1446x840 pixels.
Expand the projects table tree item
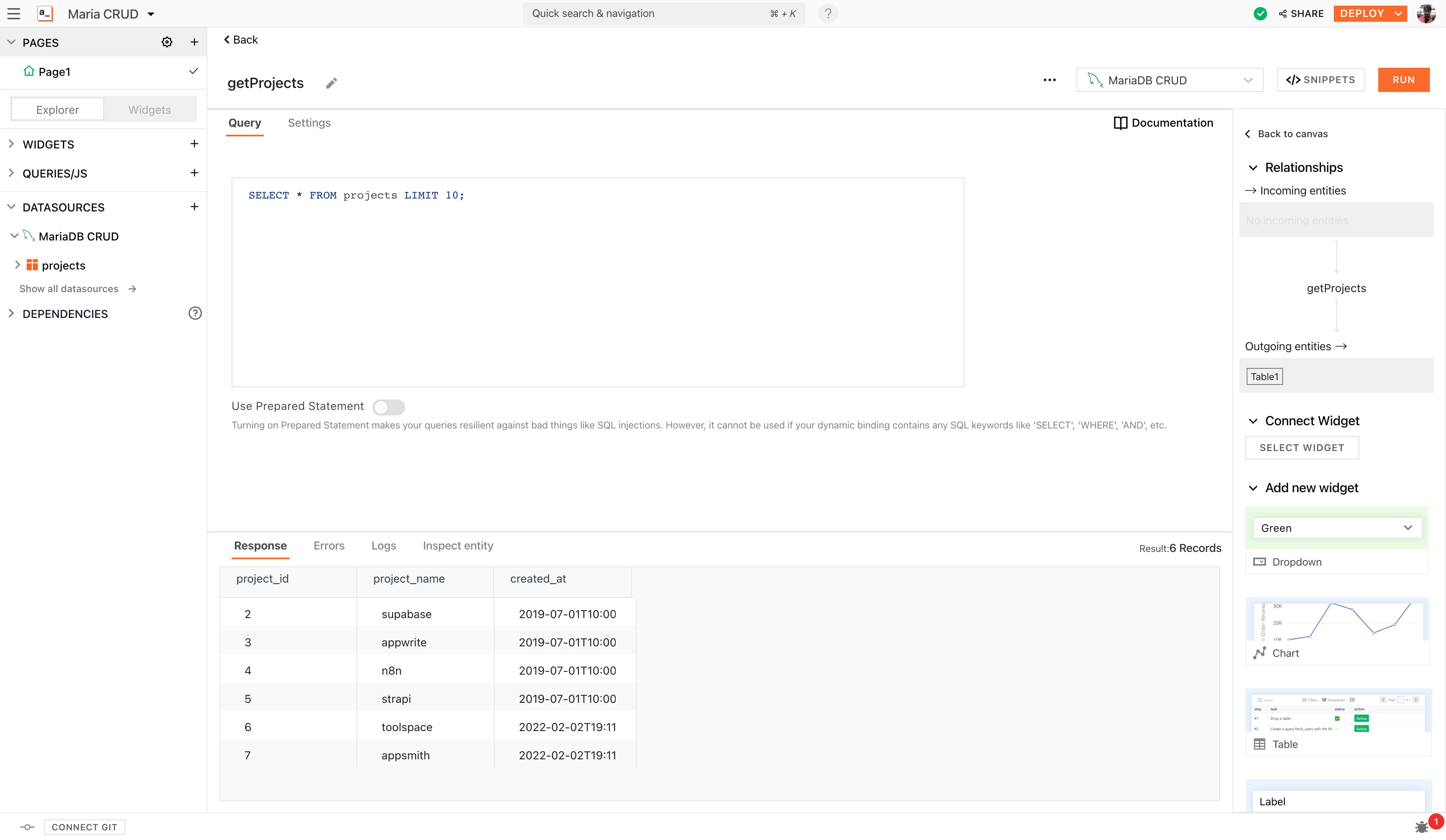point(18,265)
